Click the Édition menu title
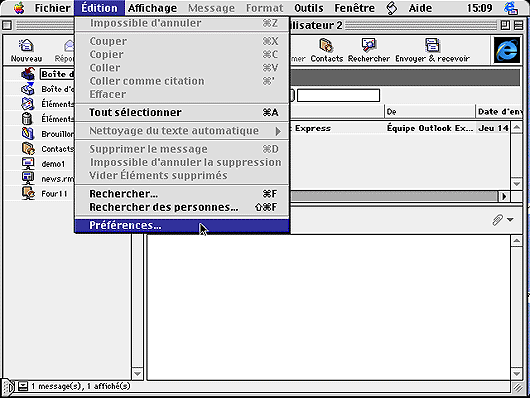530x398 pixels. [x=99, y=8]
